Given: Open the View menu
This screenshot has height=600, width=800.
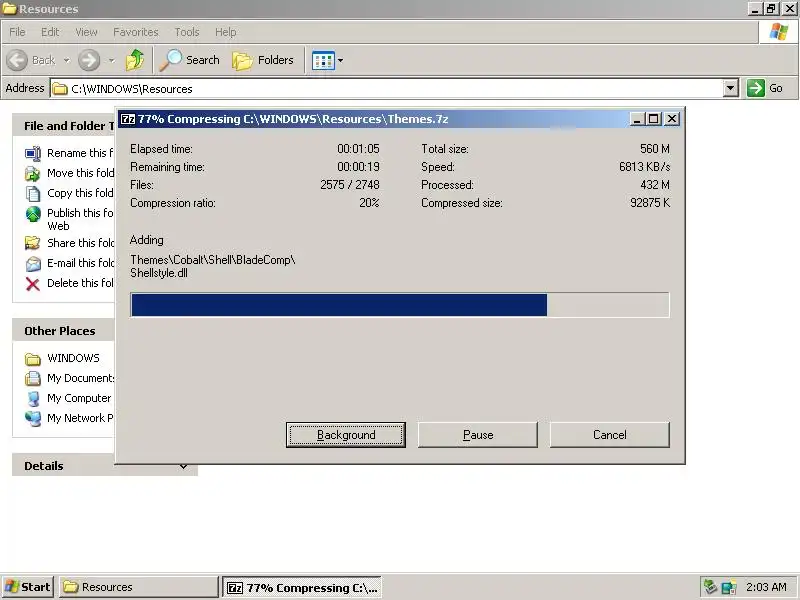Looking at the screenshot, I should coord(86,32).
